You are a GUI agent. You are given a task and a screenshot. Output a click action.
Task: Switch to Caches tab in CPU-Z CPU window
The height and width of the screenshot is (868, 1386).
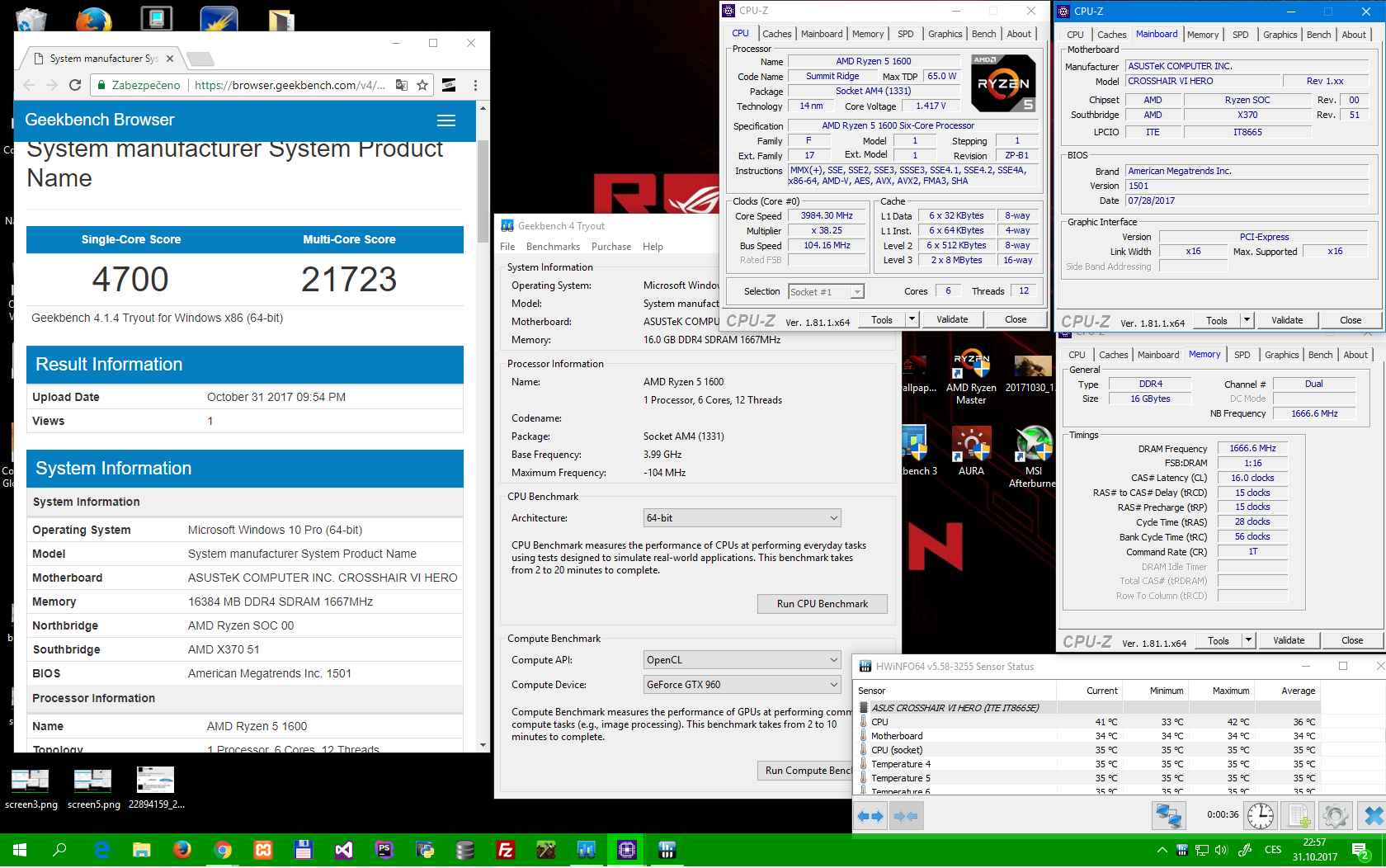(776, 34)
